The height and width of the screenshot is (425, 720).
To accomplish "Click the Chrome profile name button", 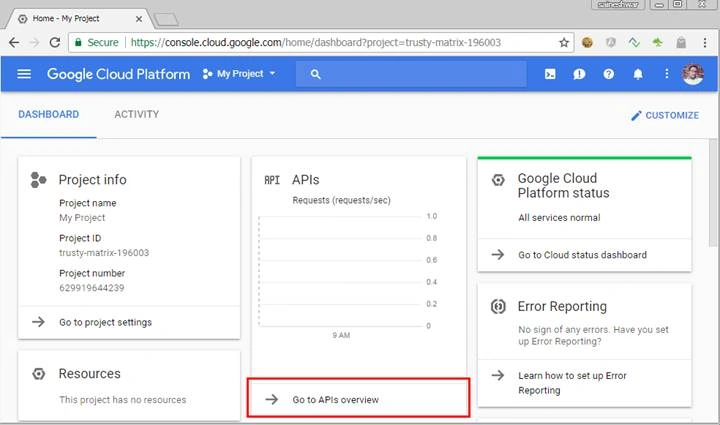I will 618,5.
